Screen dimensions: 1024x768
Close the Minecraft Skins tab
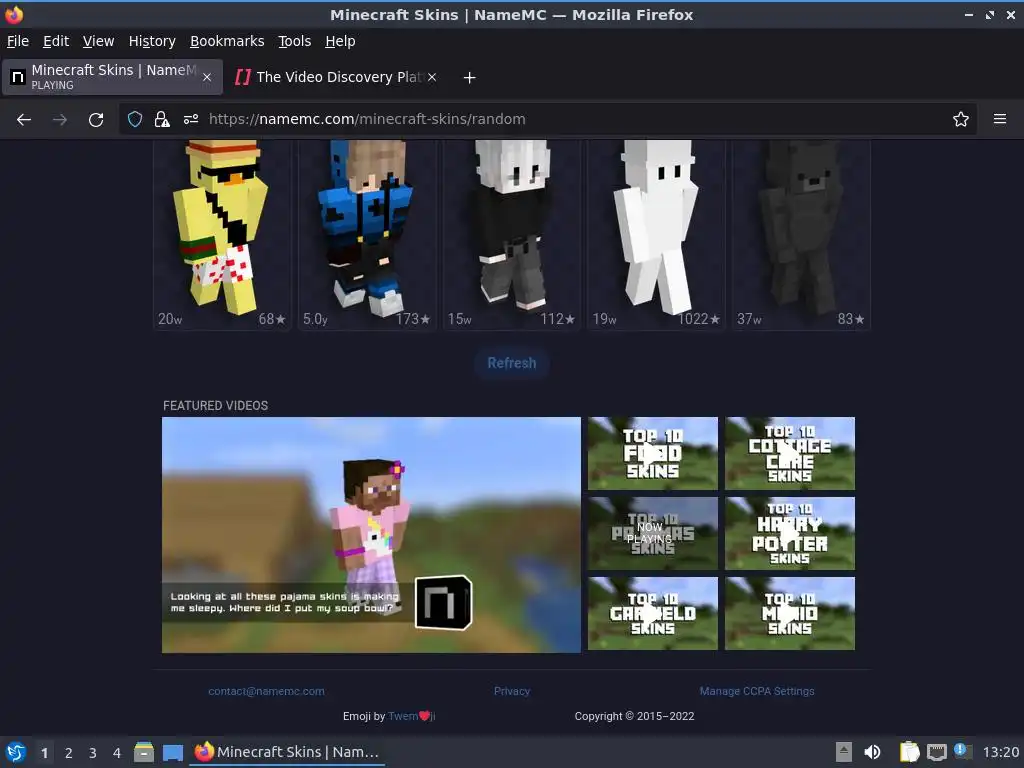[x=207, y=77]
